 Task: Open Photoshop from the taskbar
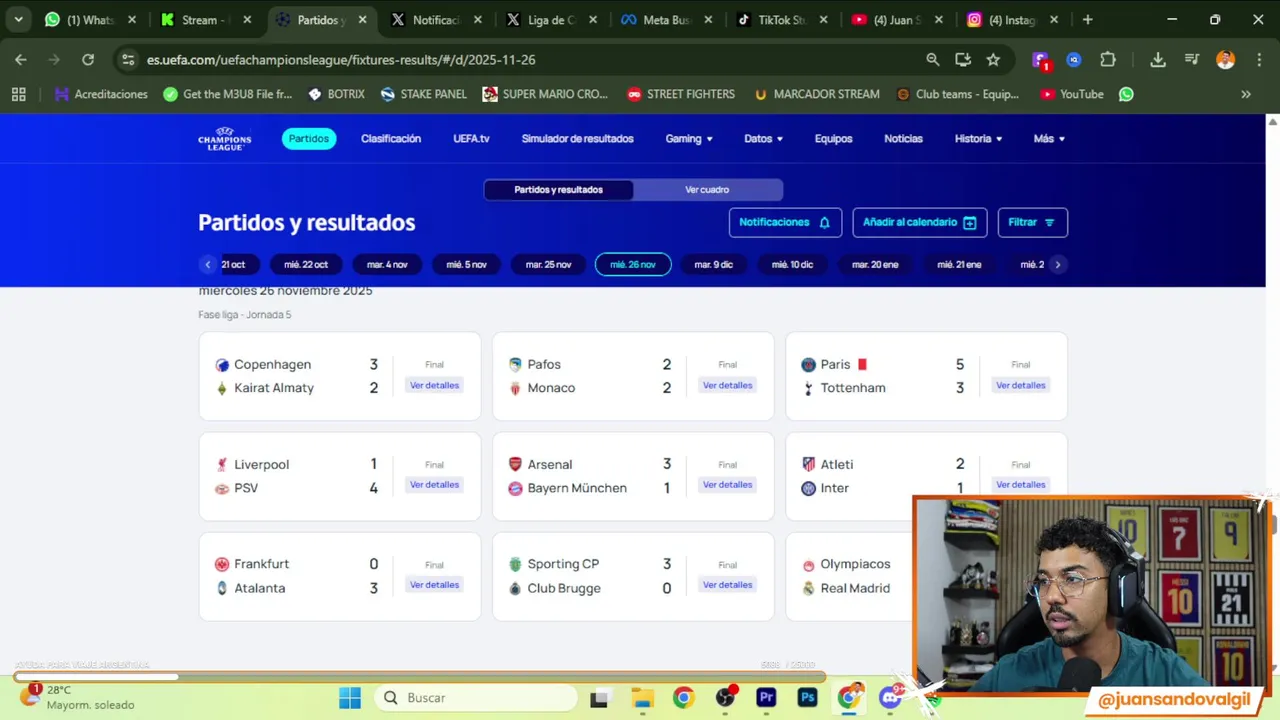coord(808,698)
